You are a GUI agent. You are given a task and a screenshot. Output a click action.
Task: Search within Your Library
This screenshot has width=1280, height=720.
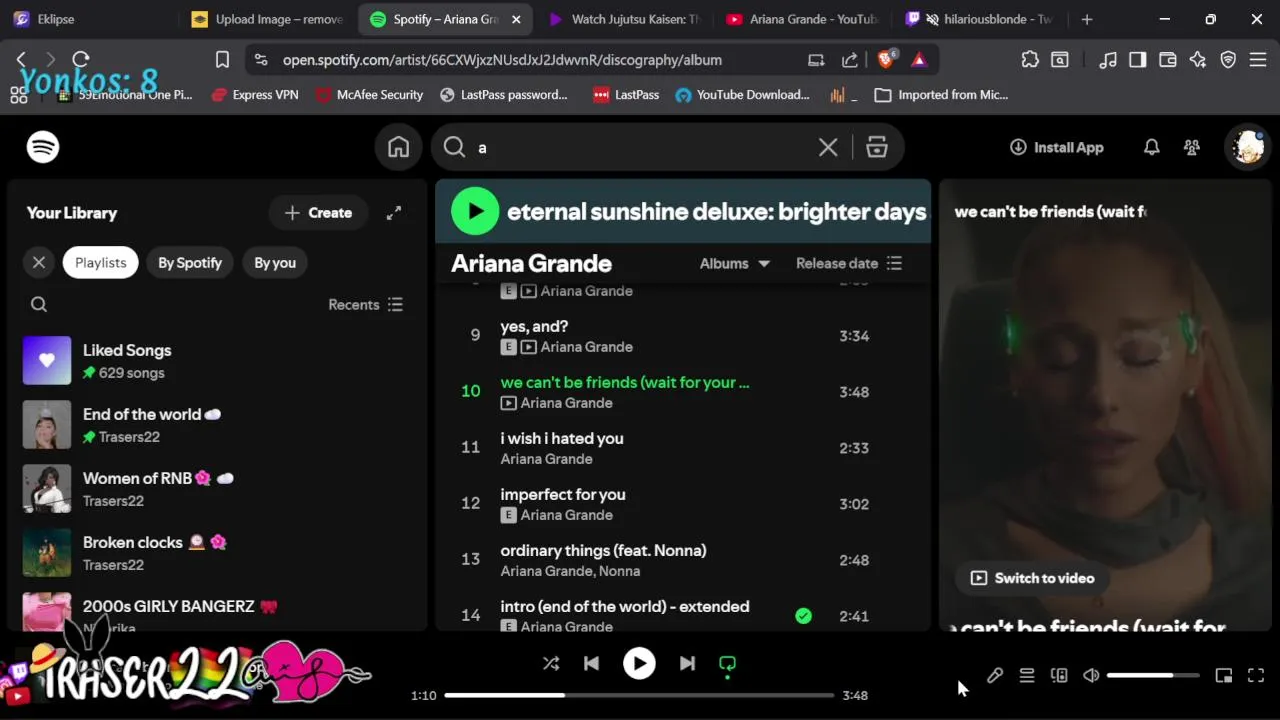point(39,305)
